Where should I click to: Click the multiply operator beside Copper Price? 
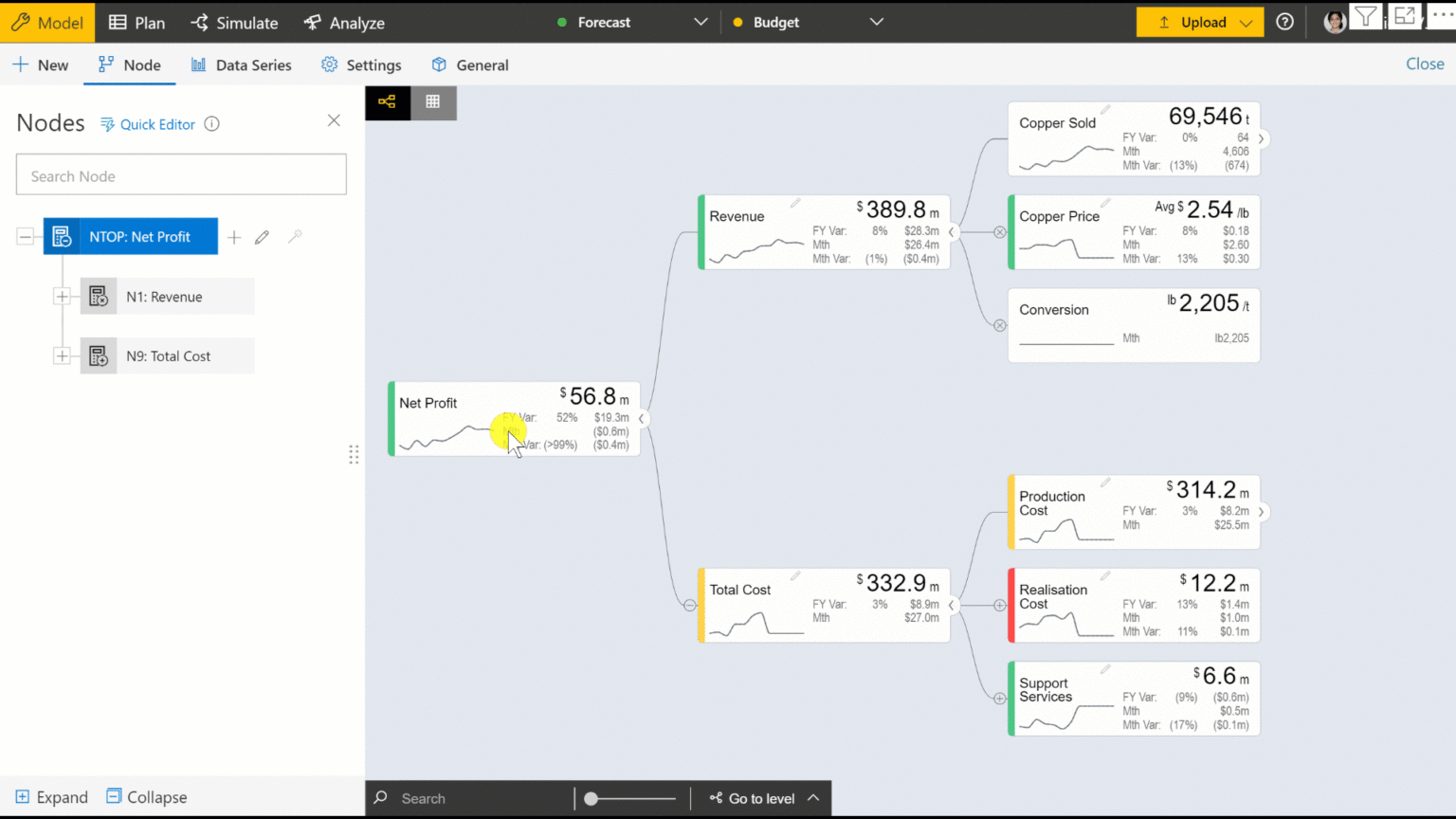coord(1000,232)
